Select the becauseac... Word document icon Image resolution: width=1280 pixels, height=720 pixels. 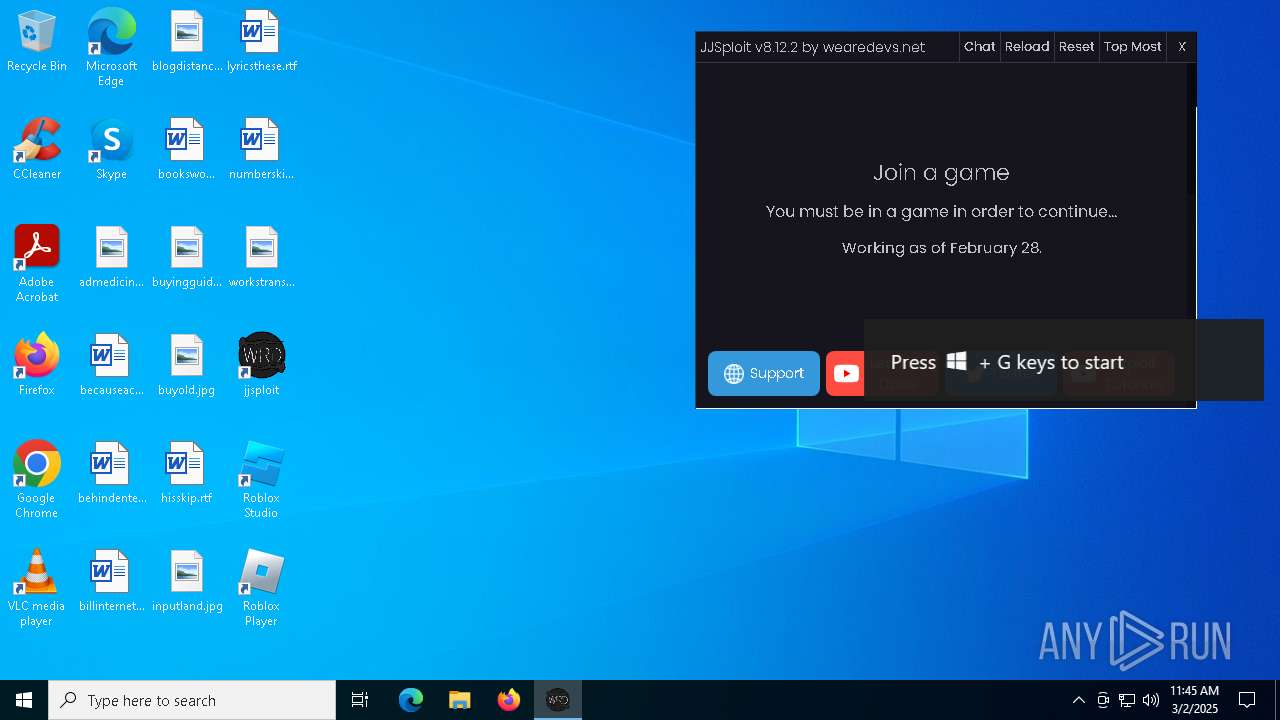(111, 366)
